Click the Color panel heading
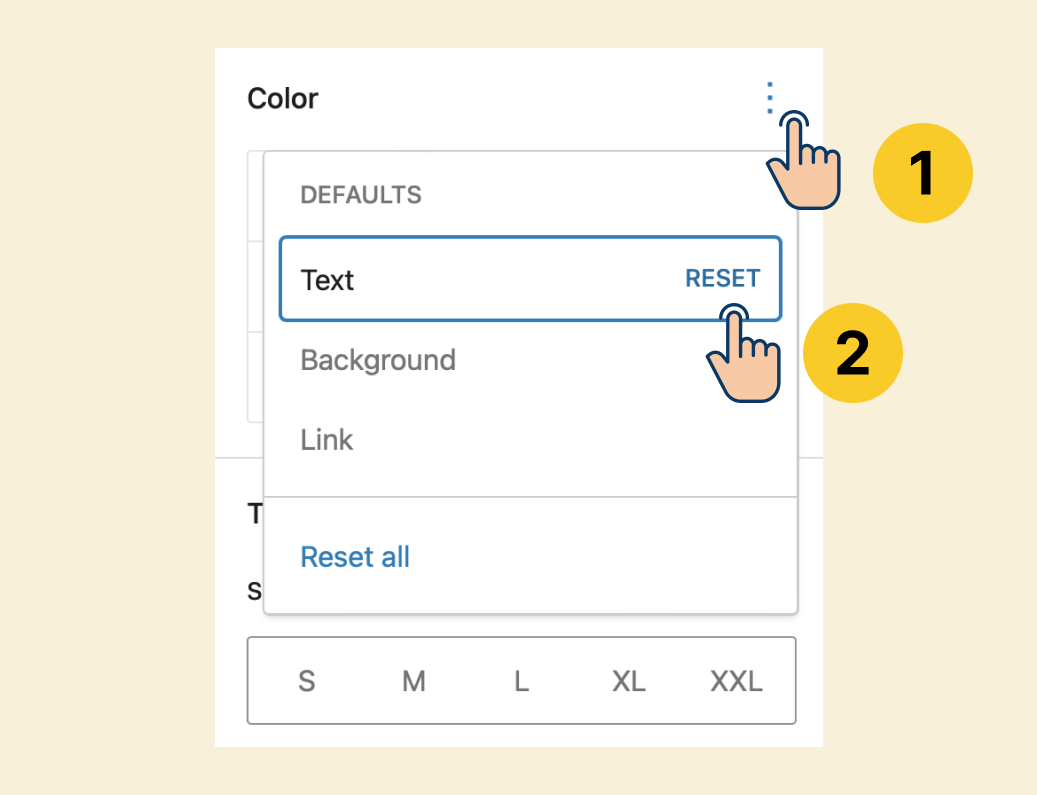 pos(282,99)
